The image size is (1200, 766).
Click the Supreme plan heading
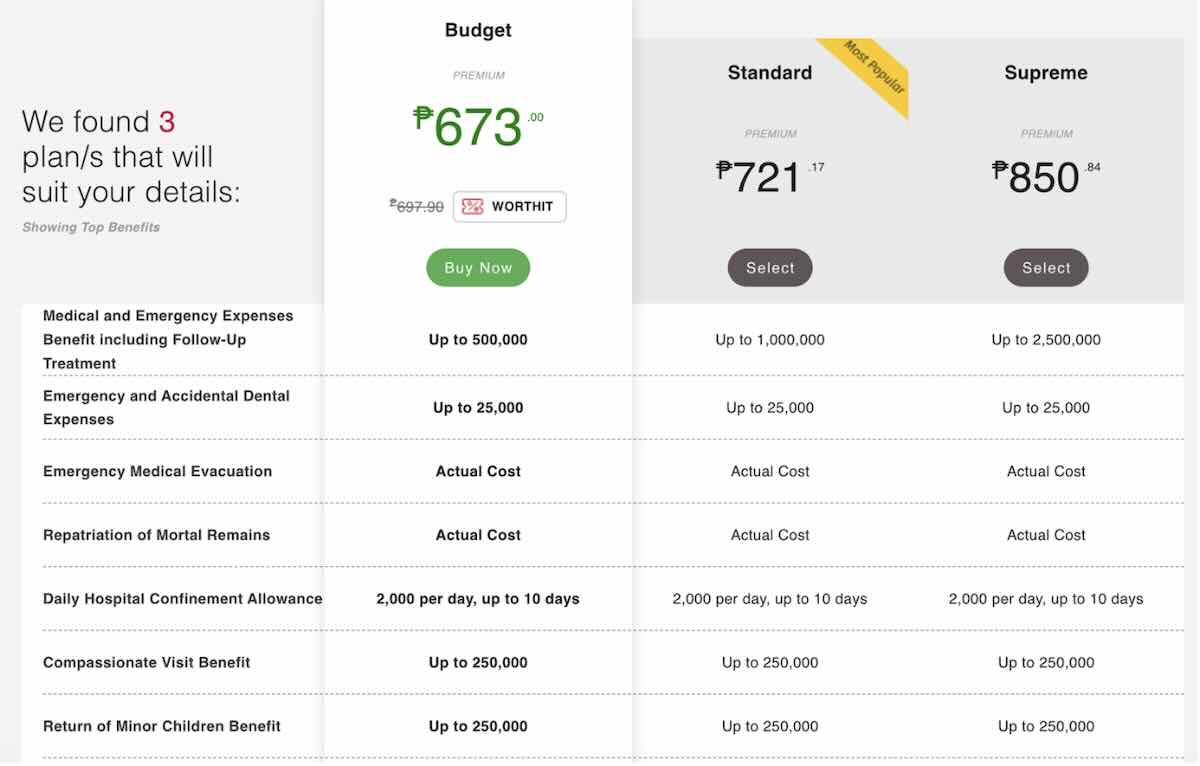click(1046, 73)
